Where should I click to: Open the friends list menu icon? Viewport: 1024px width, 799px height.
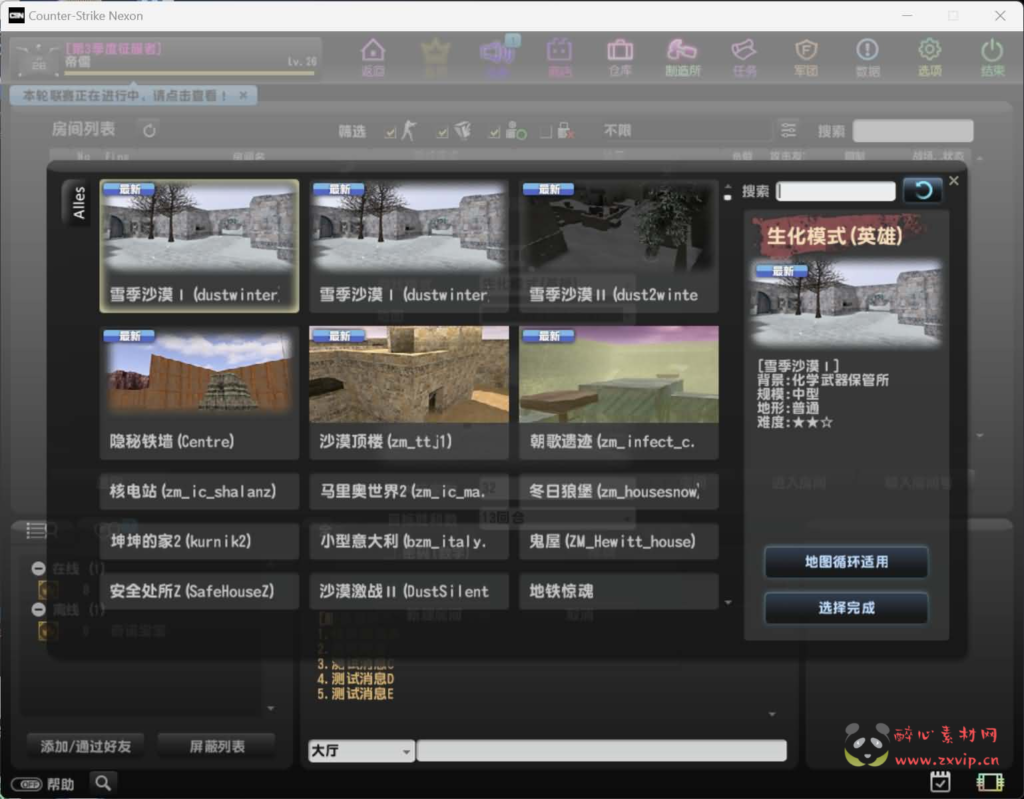[x=37, y=530]
